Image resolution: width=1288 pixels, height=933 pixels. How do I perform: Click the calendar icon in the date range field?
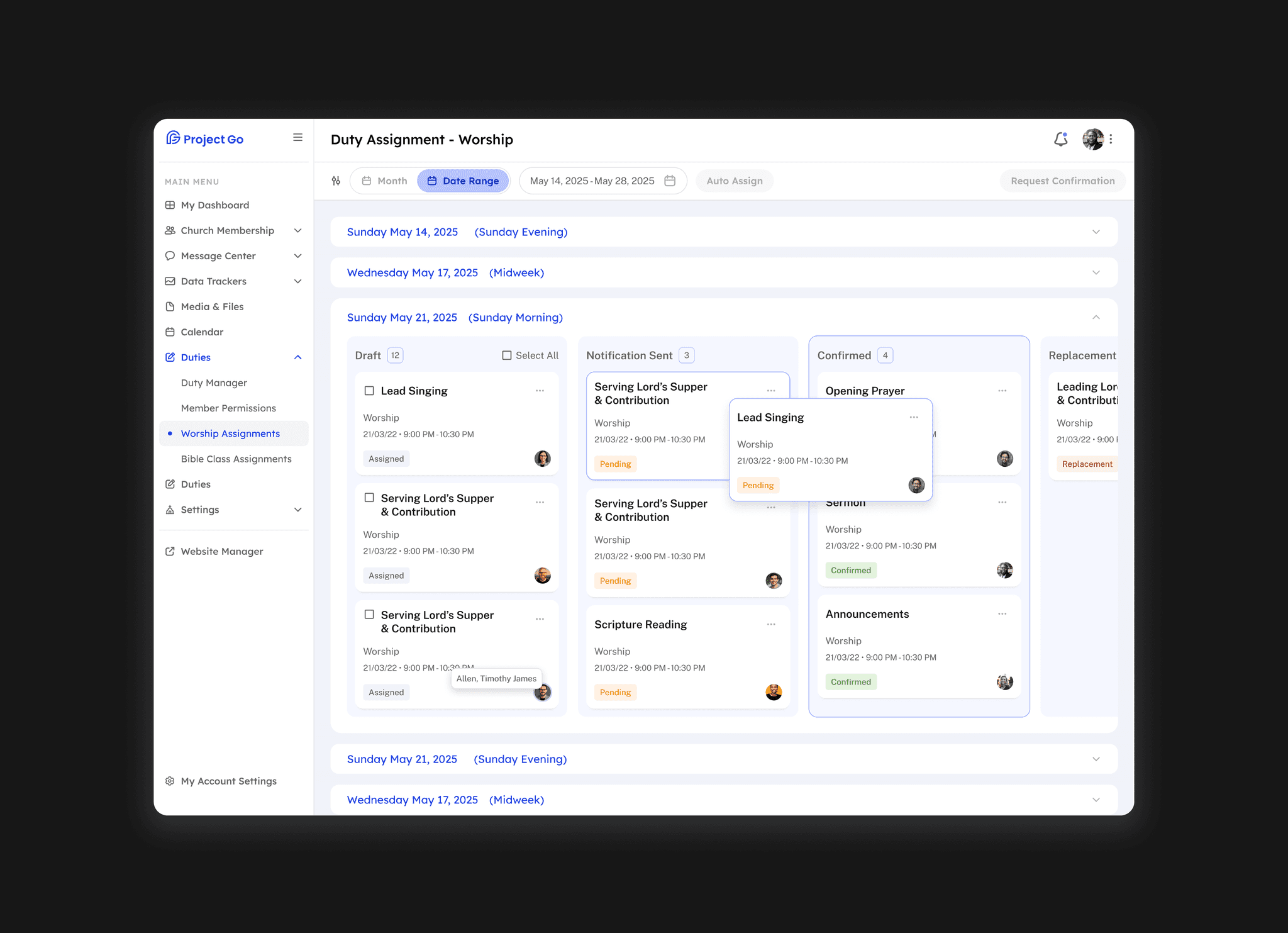670,181
